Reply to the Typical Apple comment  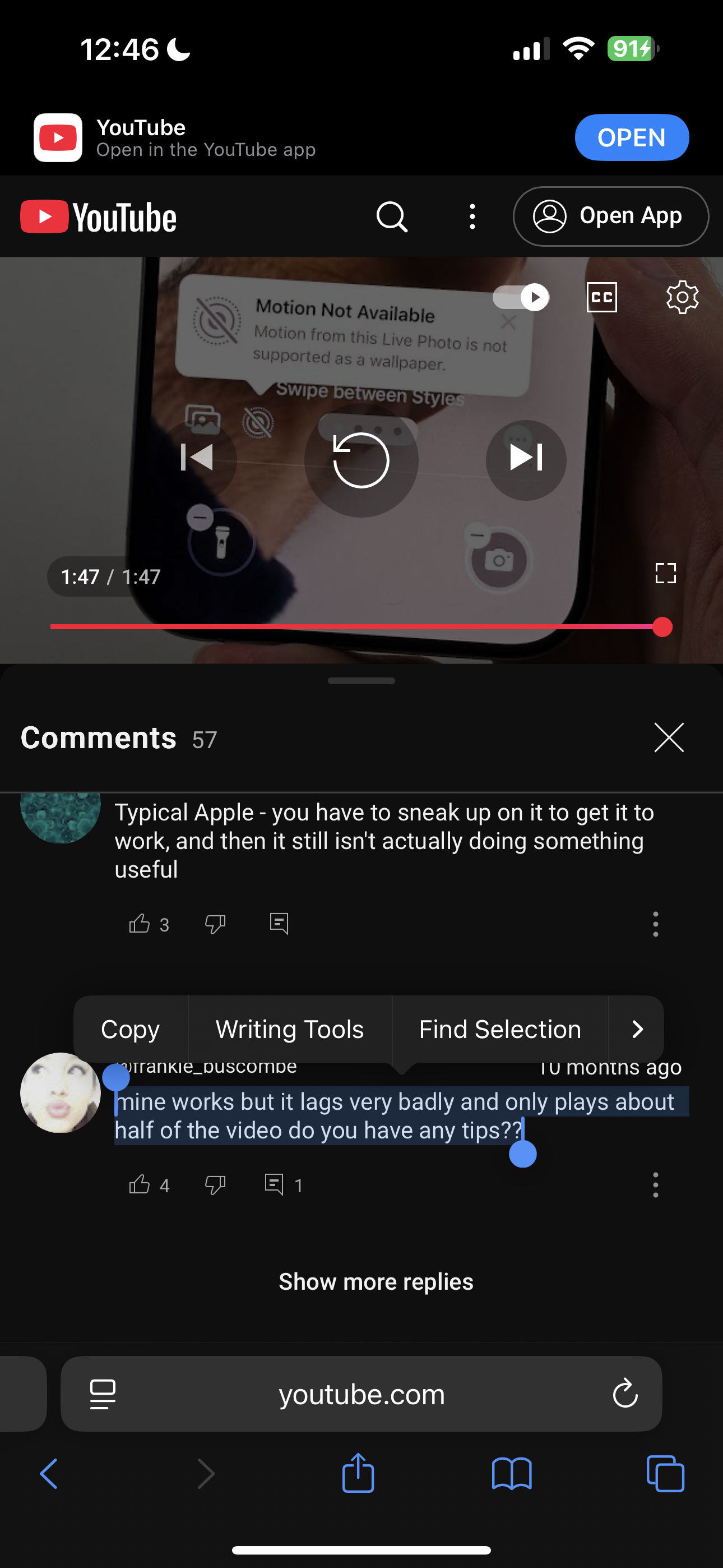click(279, 924)
